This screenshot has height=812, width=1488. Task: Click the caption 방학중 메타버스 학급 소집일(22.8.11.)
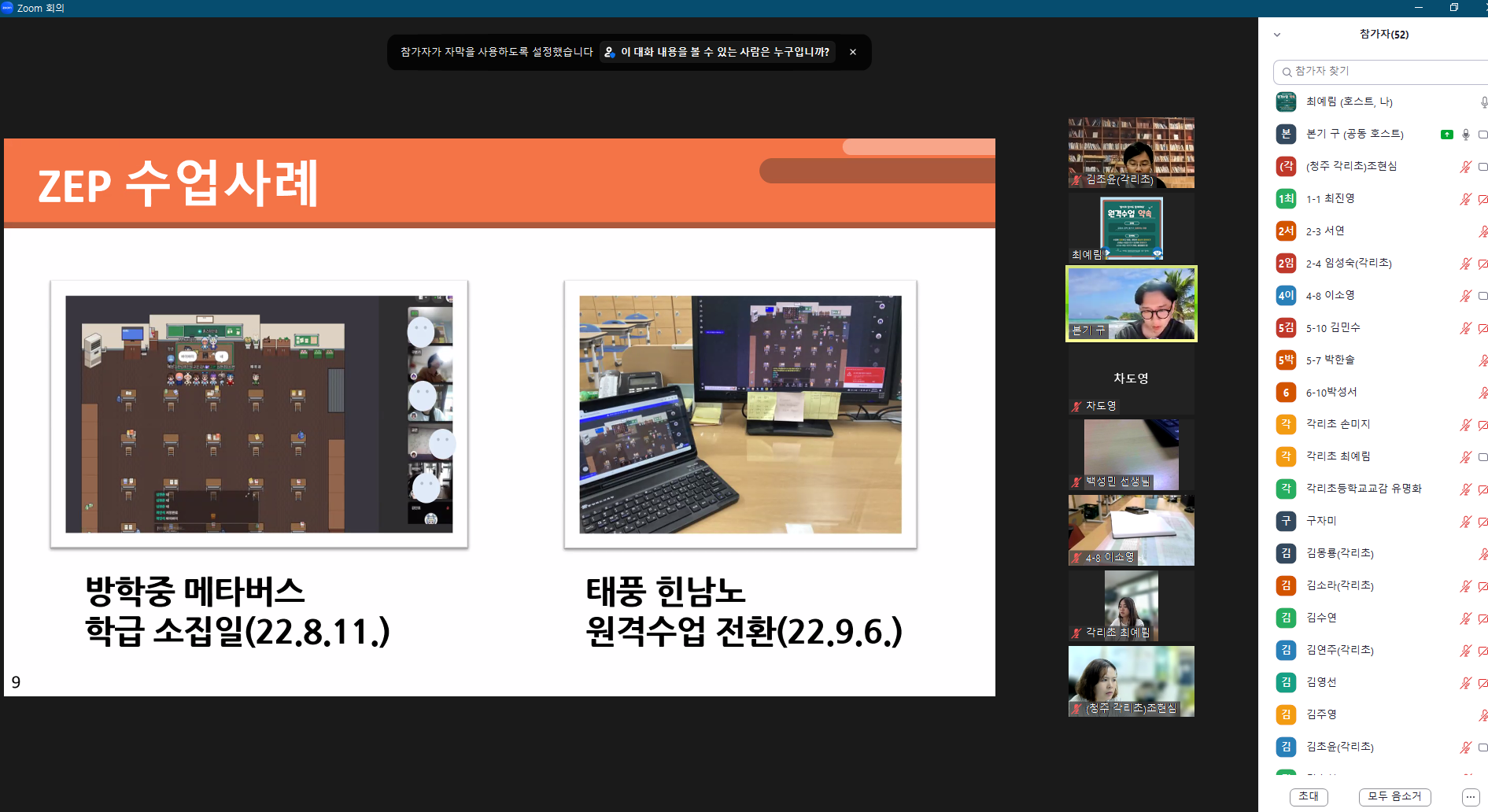pos(237,611)
